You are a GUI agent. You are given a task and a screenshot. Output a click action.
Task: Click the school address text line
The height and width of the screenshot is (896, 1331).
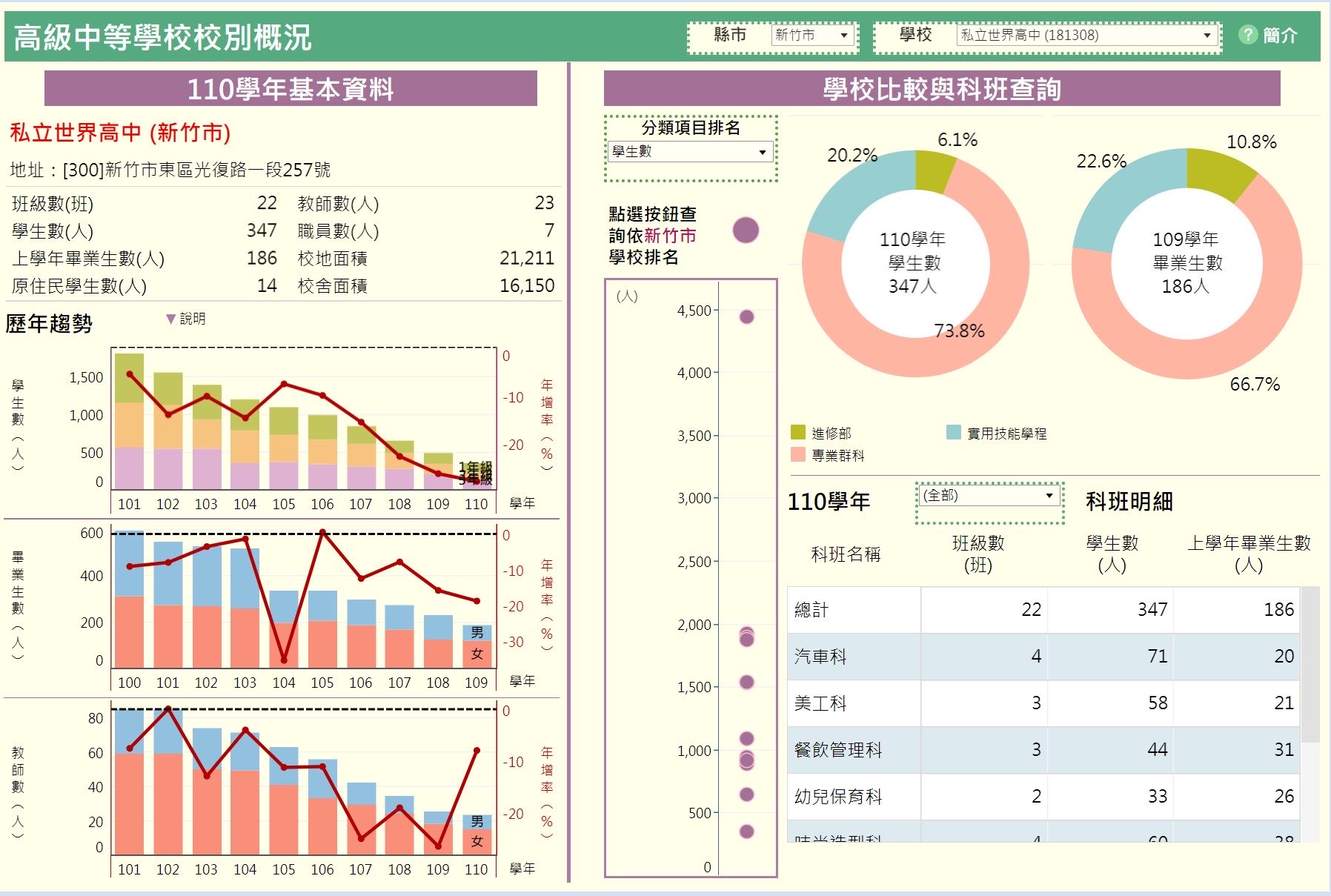pos(170,170)
